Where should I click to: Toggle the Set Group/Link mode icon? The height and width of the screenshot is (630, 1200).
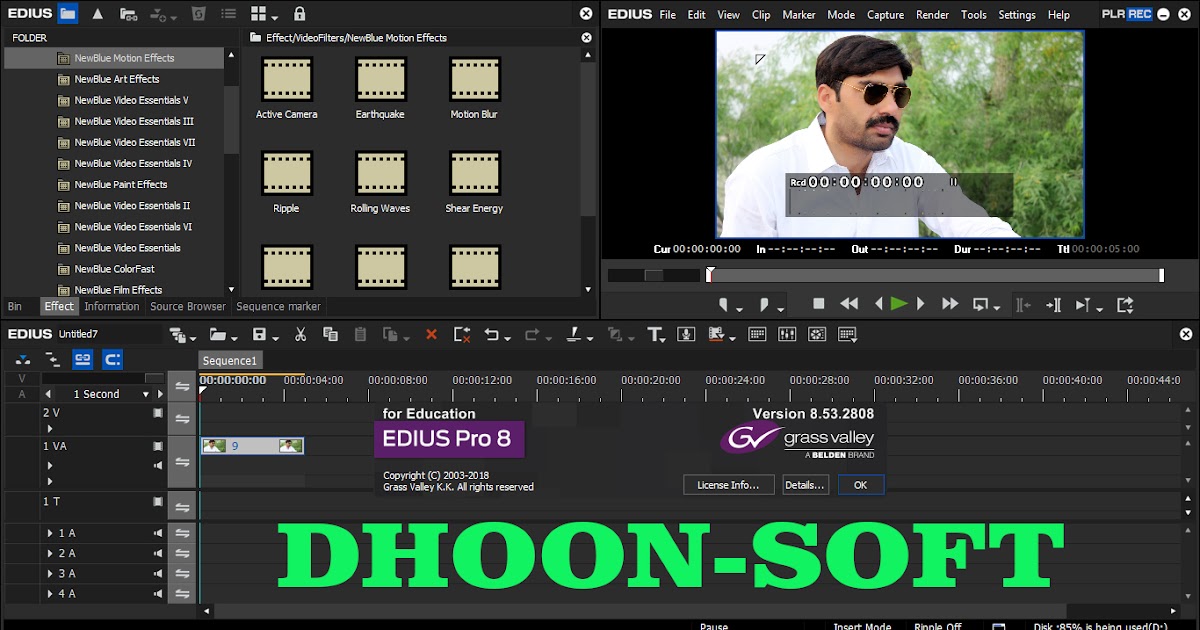(x=82, y=359)
